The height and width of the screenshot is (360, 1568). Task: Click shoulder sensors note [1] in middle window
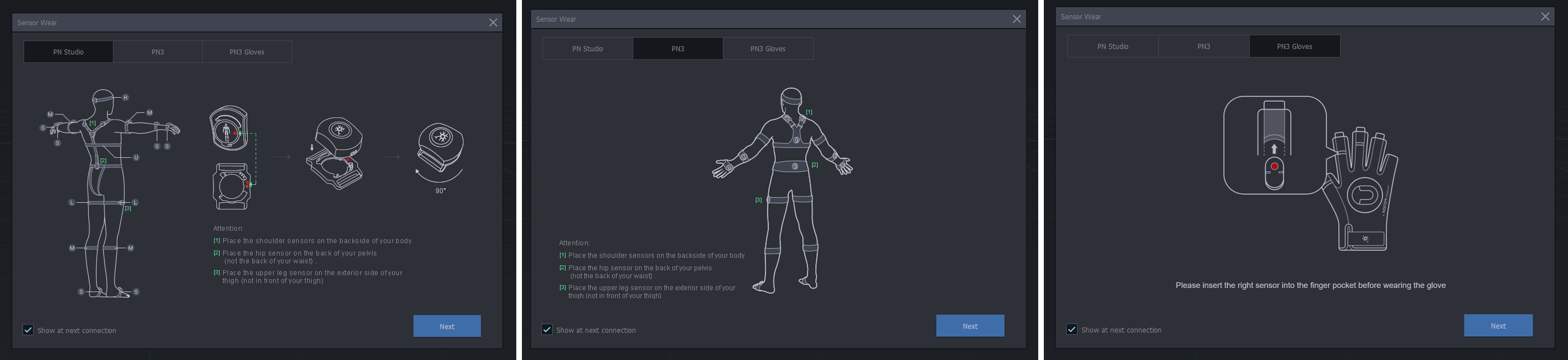(x=652, y=256)
